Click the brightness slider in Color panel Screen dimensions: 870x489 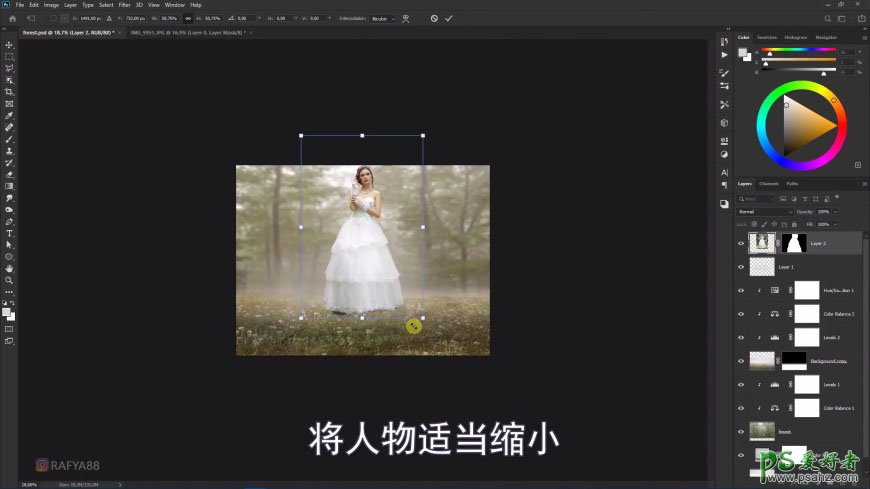pyautogui.click(x=798, y=69)
